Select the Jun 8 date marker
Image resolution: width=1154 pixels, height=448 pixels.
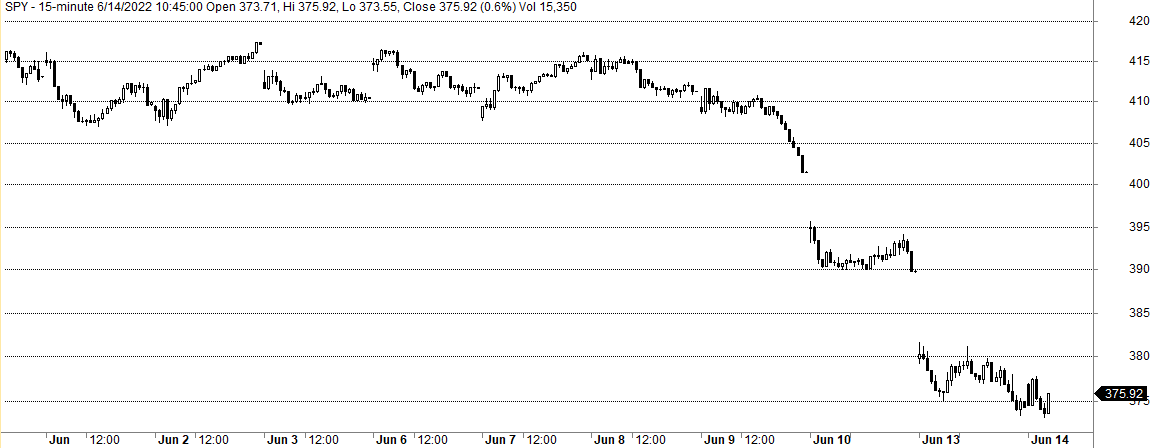click(609, 439)
